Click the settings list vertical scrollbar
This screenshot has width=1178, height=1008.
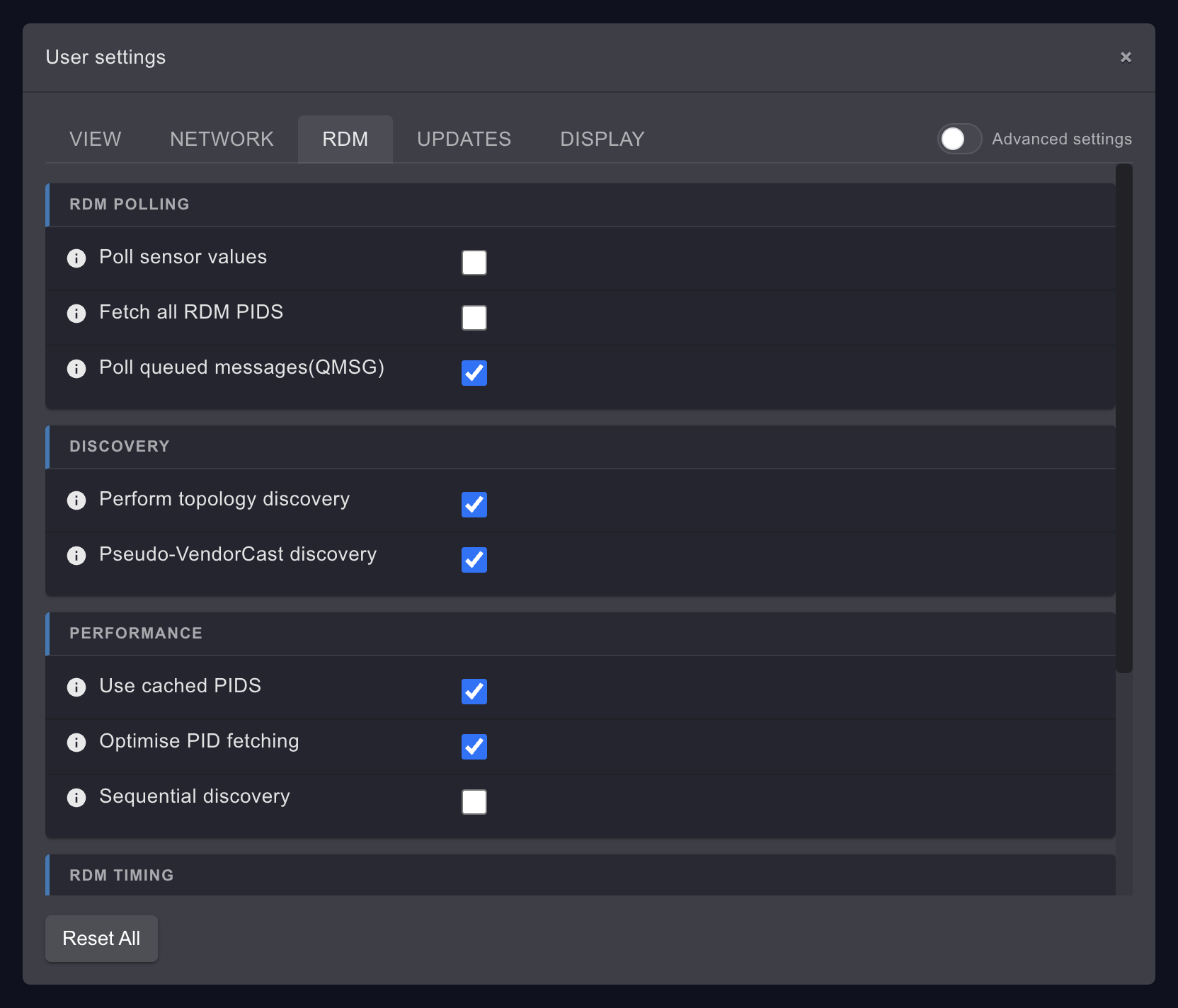click(1124, 418)
